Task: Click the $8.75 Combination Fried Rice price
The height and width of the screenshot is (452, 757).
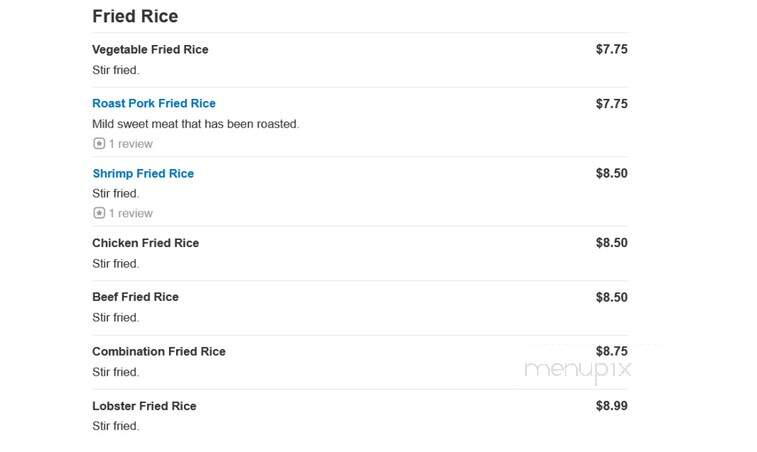Action: (x=612, y=351)
